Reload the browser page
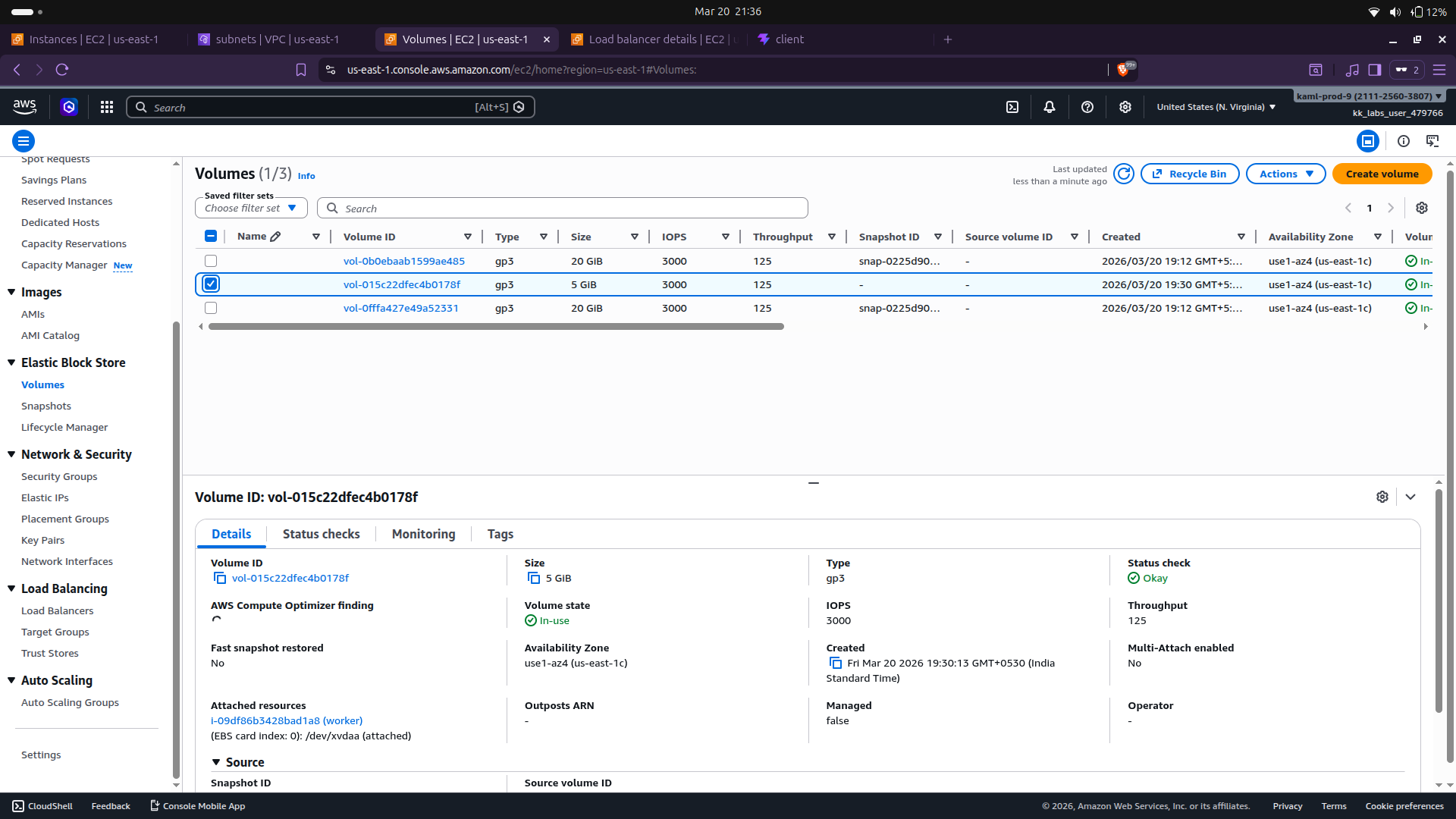Image resolution: width=1456 pixels, height=819 pixels. pyautogui.click(x=62, y=70)
